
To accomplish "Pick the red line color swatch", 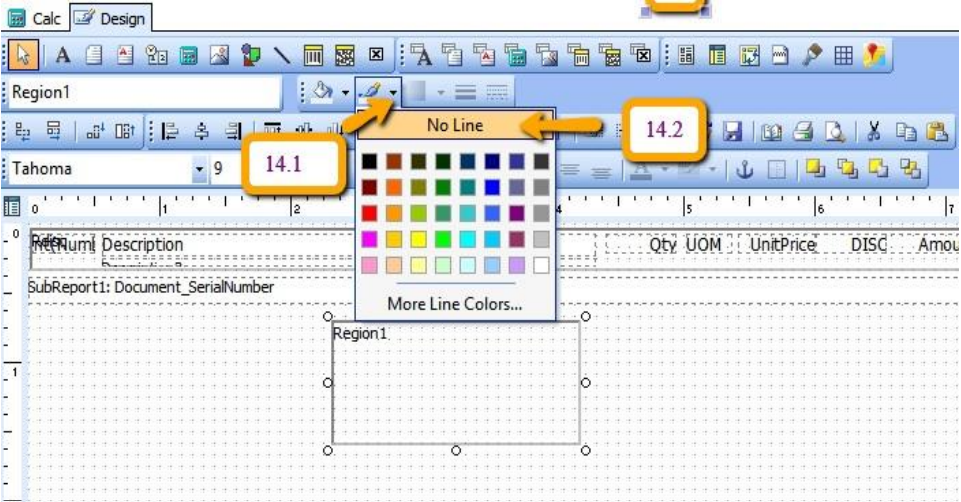I will pyautogui.click(x=371, y=212).
